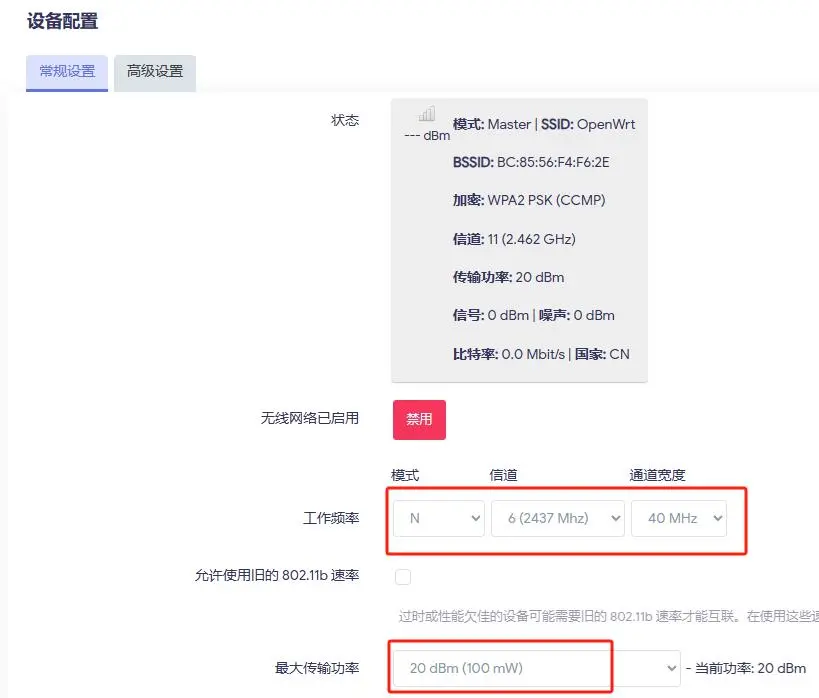Click the 信道: 11 (2.462 GHz) line
819x698 pixels.
(x=514, y=239)
